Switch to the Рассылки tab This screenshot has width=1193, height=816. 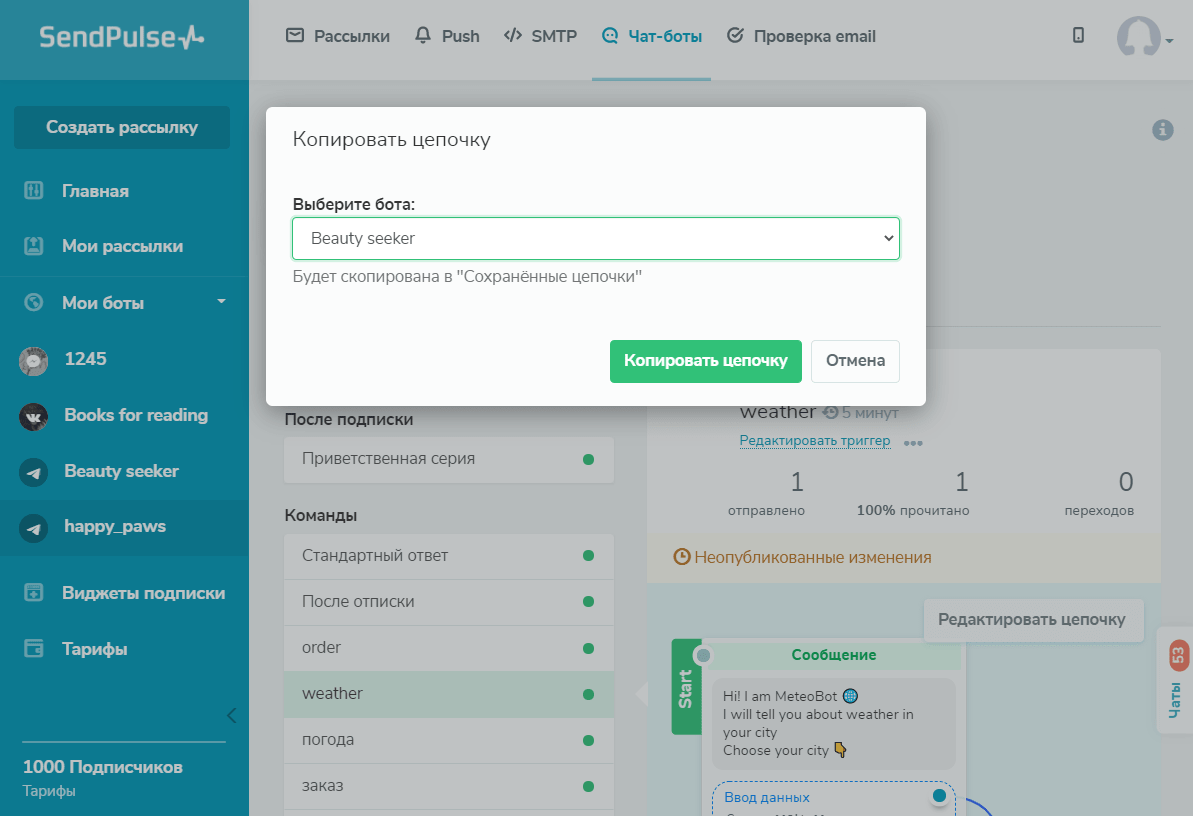click(x=338, y=37)
